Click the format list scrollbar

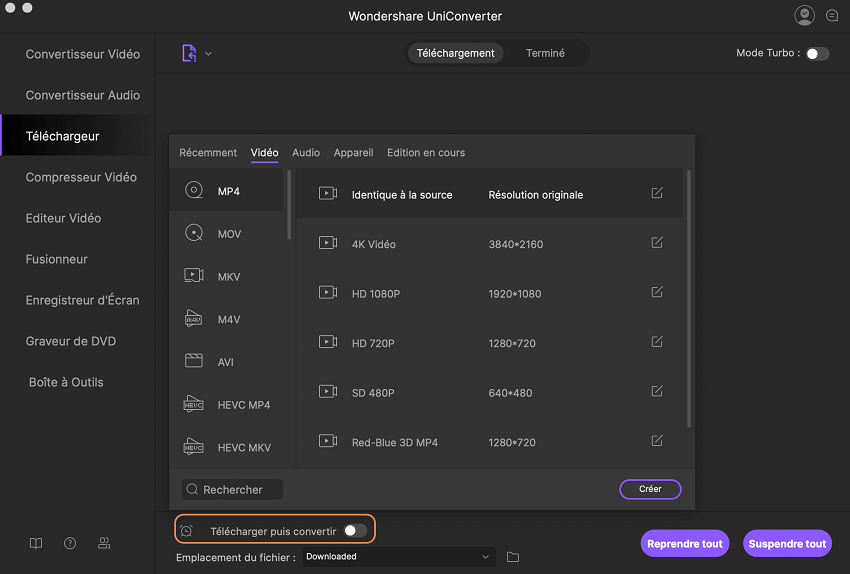(x=290, y=205)
